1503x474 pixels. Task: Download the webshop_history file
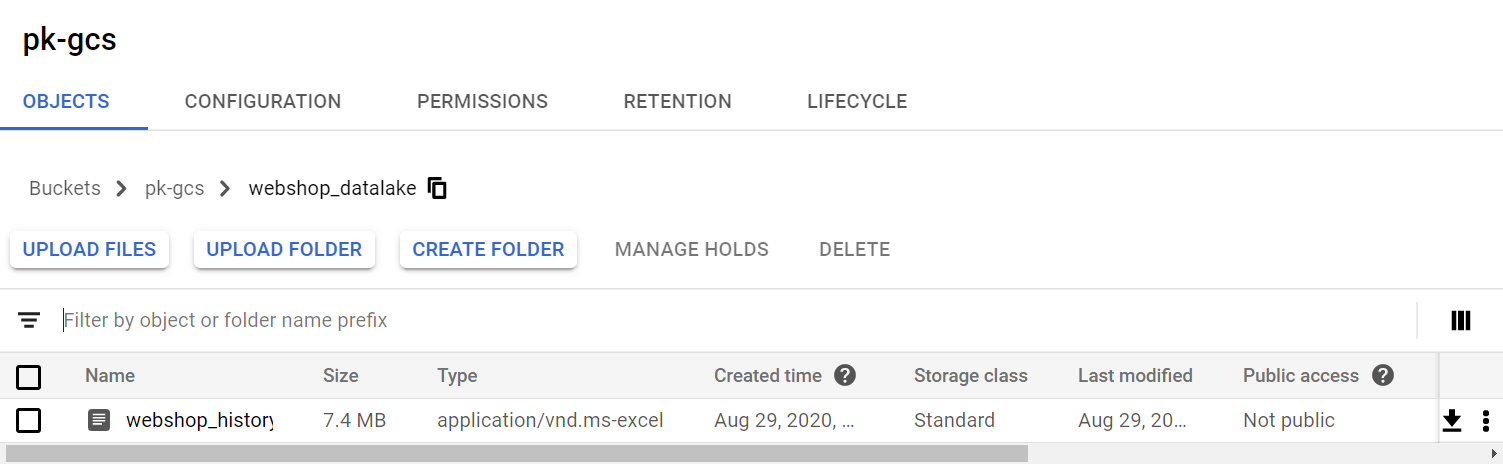coord(1452,421)
